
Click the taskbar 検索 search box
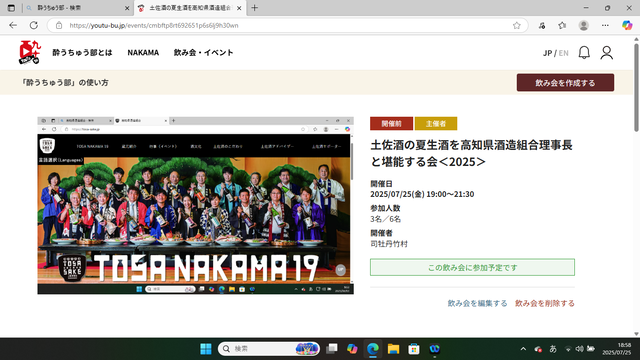(x=269, y=349)
